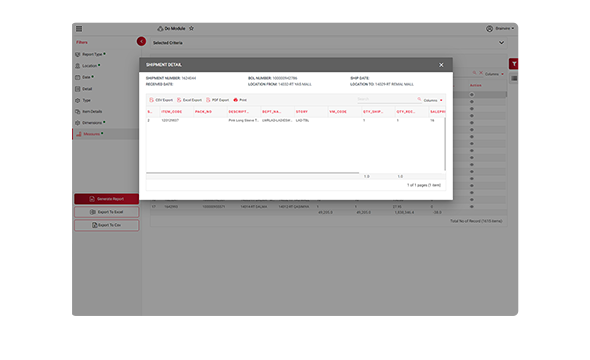The image size is (590, 360).
Task: Click the Generate Report button
Action: point(106,199)
